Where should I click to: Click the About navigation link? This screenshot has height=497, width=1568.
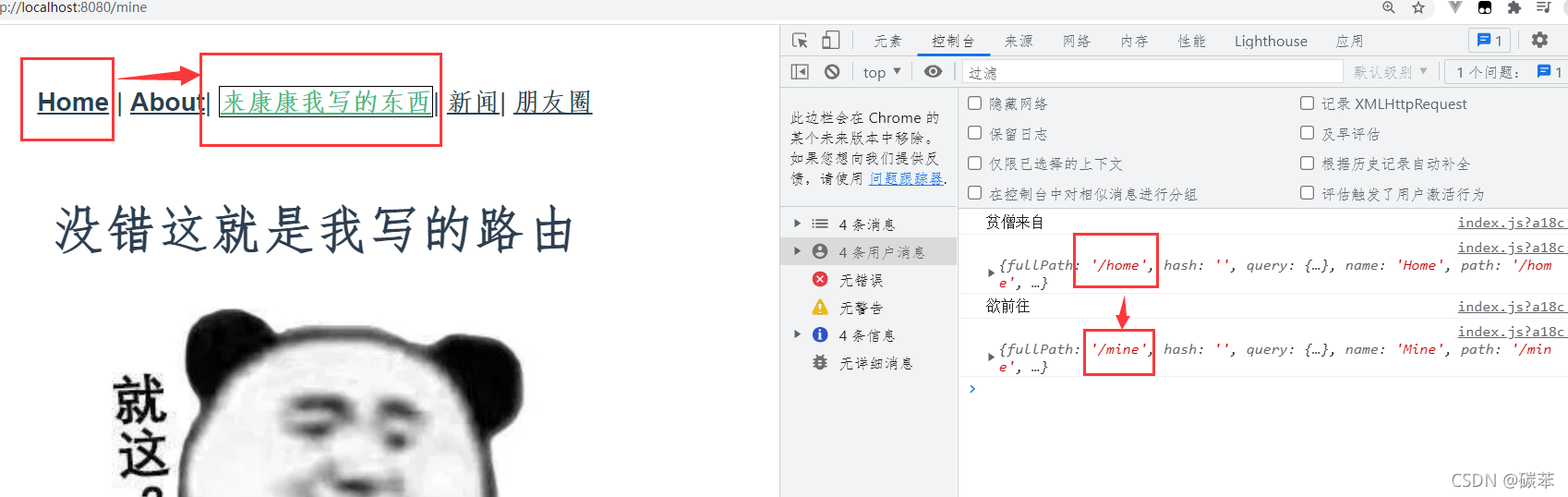tap(167, 102)
